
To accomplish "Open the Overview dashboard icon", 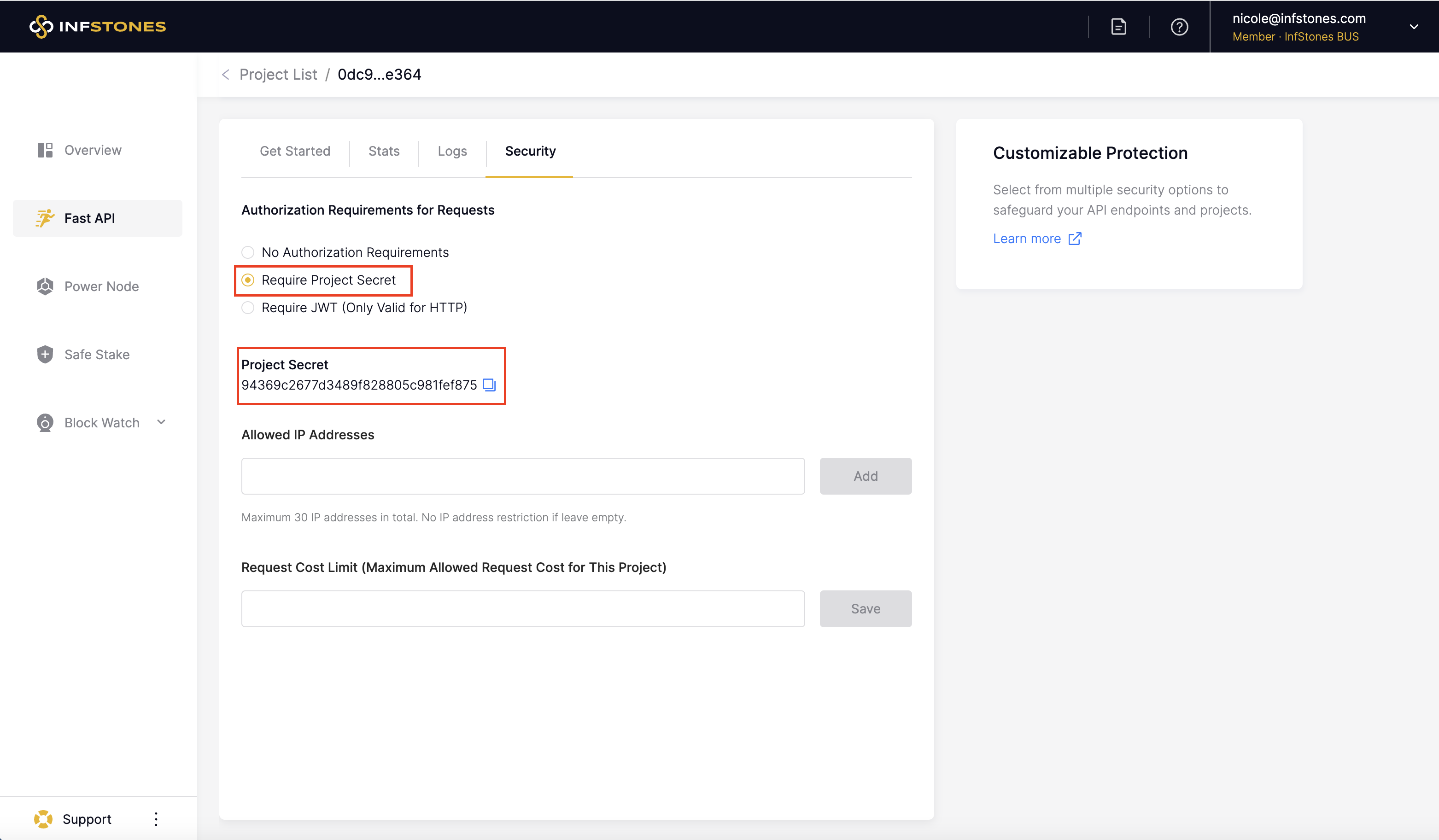I will (x=45, y=150).
